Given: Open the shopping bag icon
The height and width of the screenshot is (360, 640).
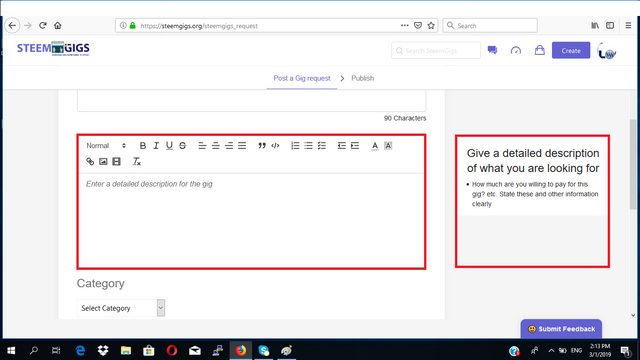Looking at the screenshot, I should pos(540,50).
